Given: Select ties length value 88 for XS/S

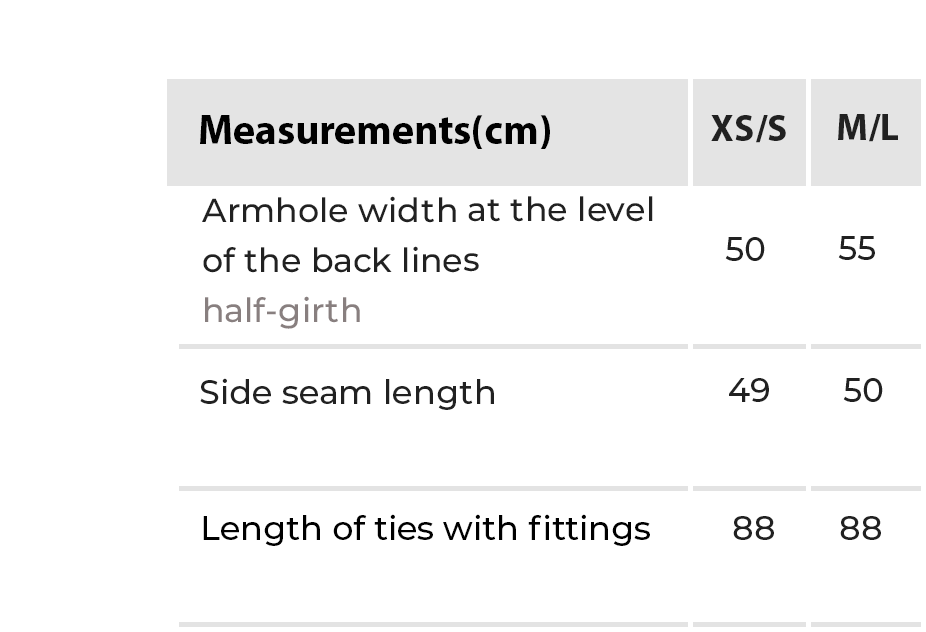Looking at the screenshot, I should (753, 528).
